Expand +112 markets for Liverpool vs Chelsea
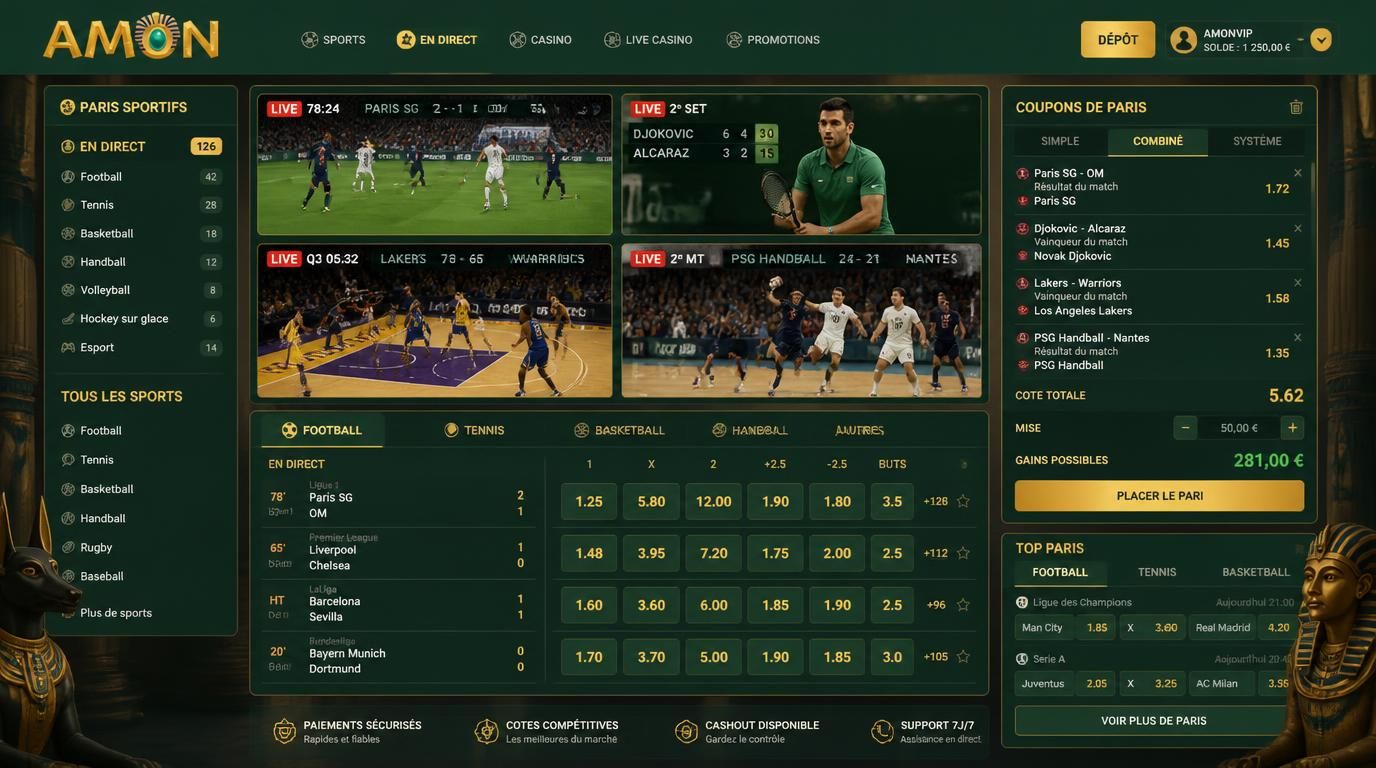 click(936, 553)
